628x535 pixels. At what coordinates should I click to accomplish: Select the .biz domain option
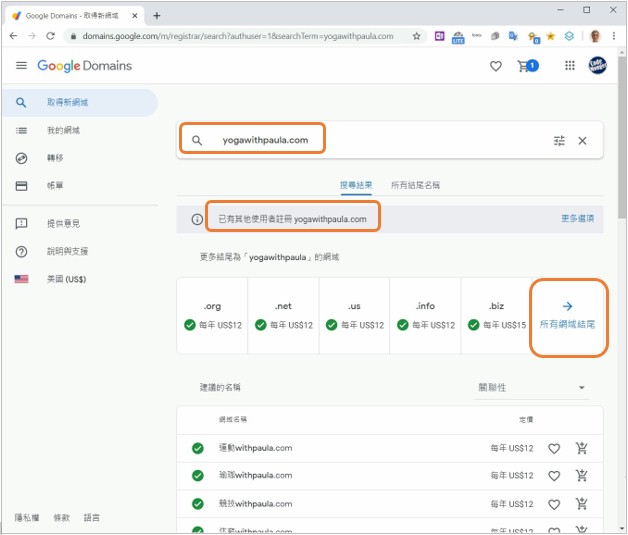click(496, 316)
